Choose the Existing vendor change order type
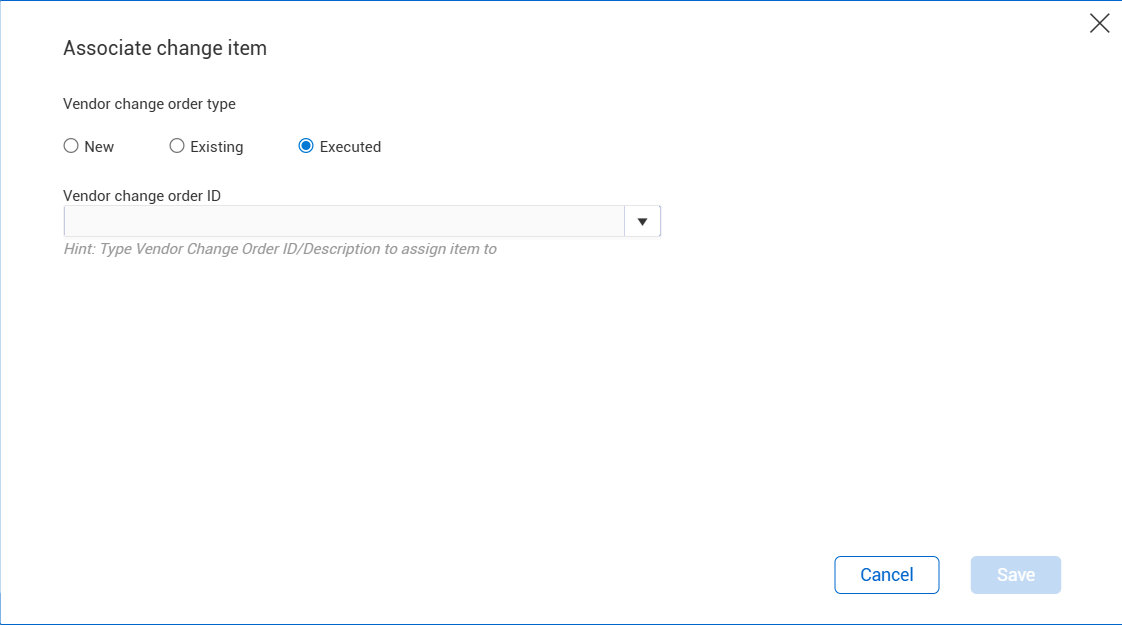Viewport: 1122px width, 625px height. pyautogui.click(x=177, y=146)
